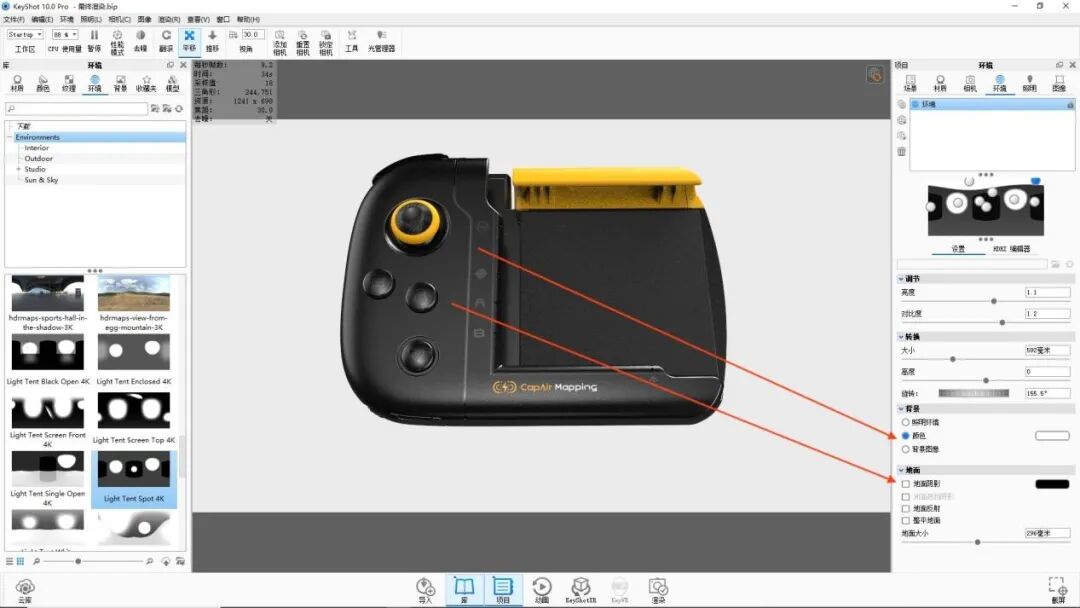Click the KeyShotXR icon at bottom
The width and height of the screenshot is (1080, 608).
pyautogui.click(x=581, y=588)
